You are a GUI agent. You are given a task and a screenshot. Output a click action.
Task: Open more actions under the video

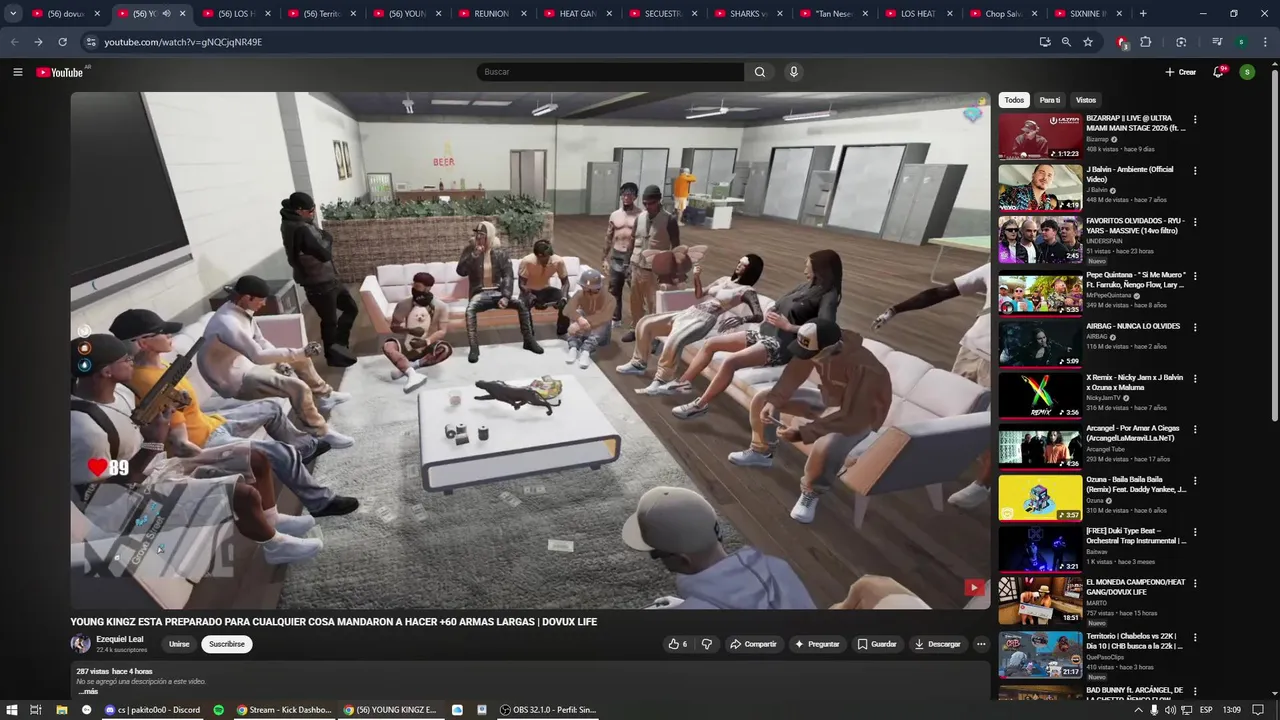coord(981,644)
